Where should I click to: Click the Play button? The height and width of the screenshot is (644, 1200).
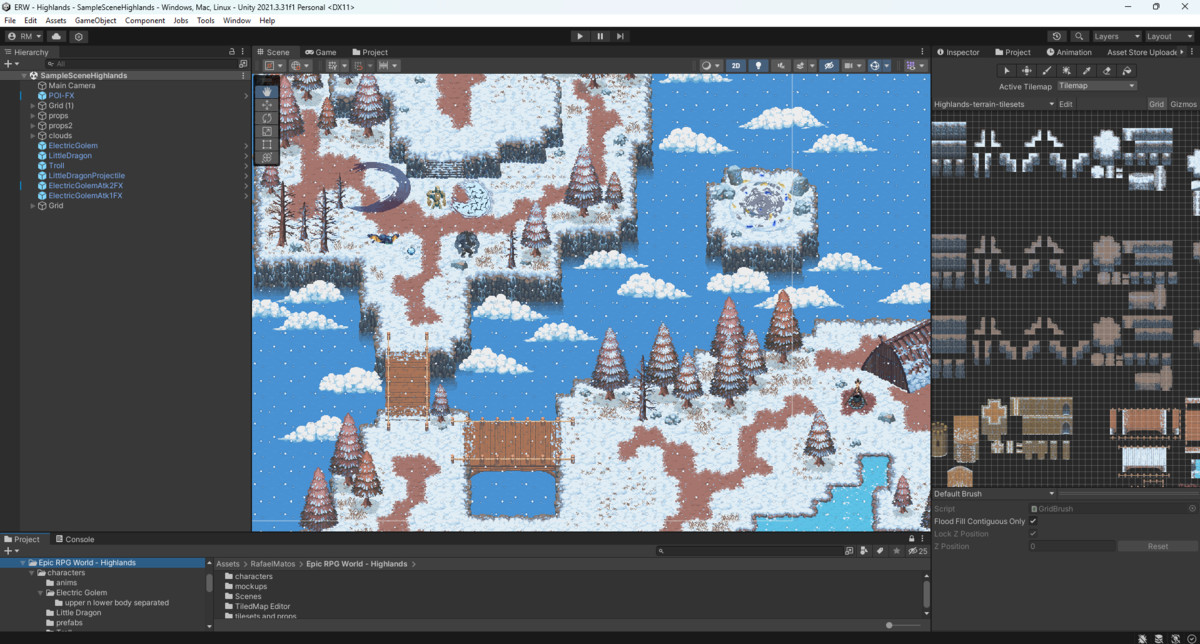pos(580,36)
